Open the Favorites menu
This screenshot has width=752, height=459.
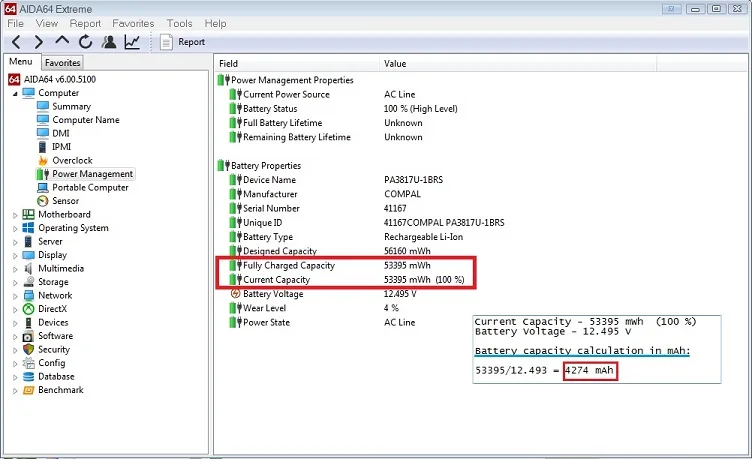tap(133, 24)
